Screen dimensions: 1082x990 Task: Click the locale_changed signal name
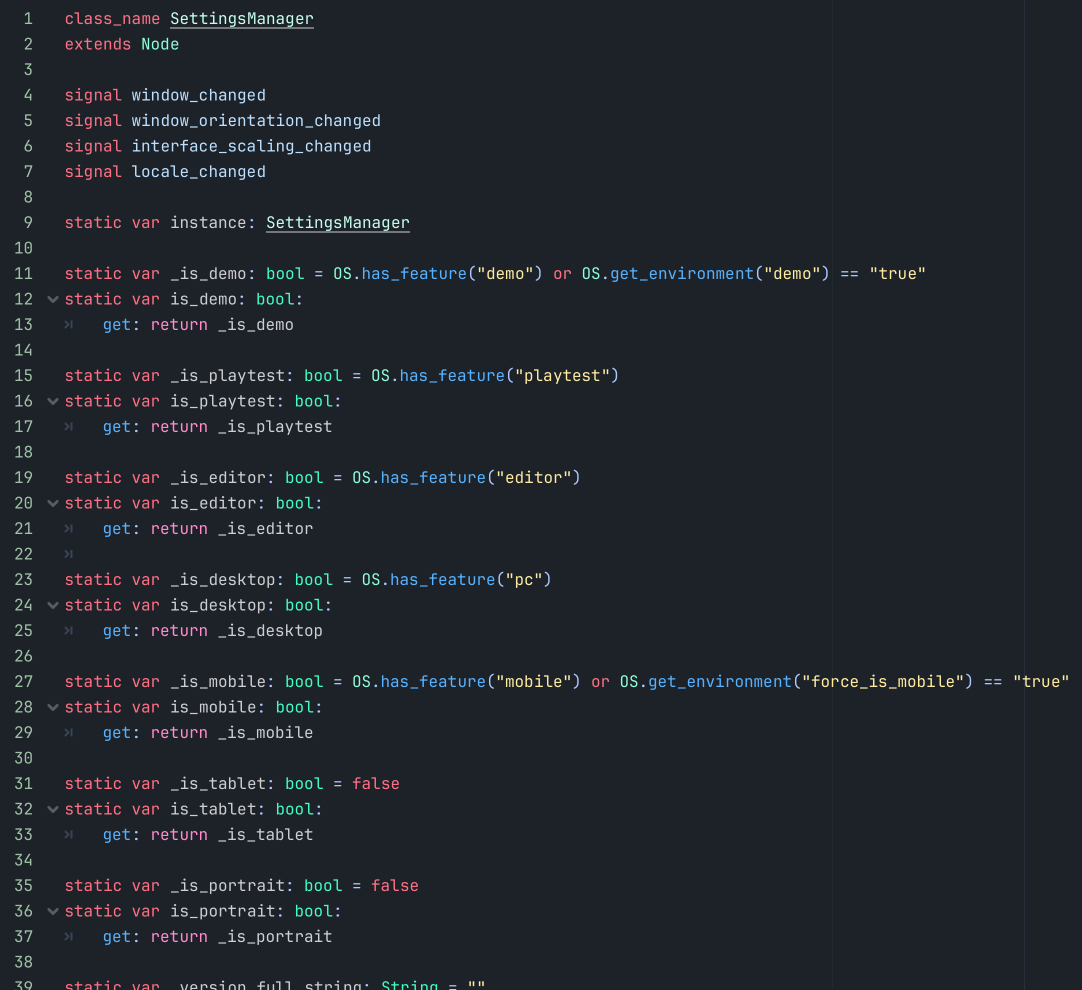coord(198,172)
